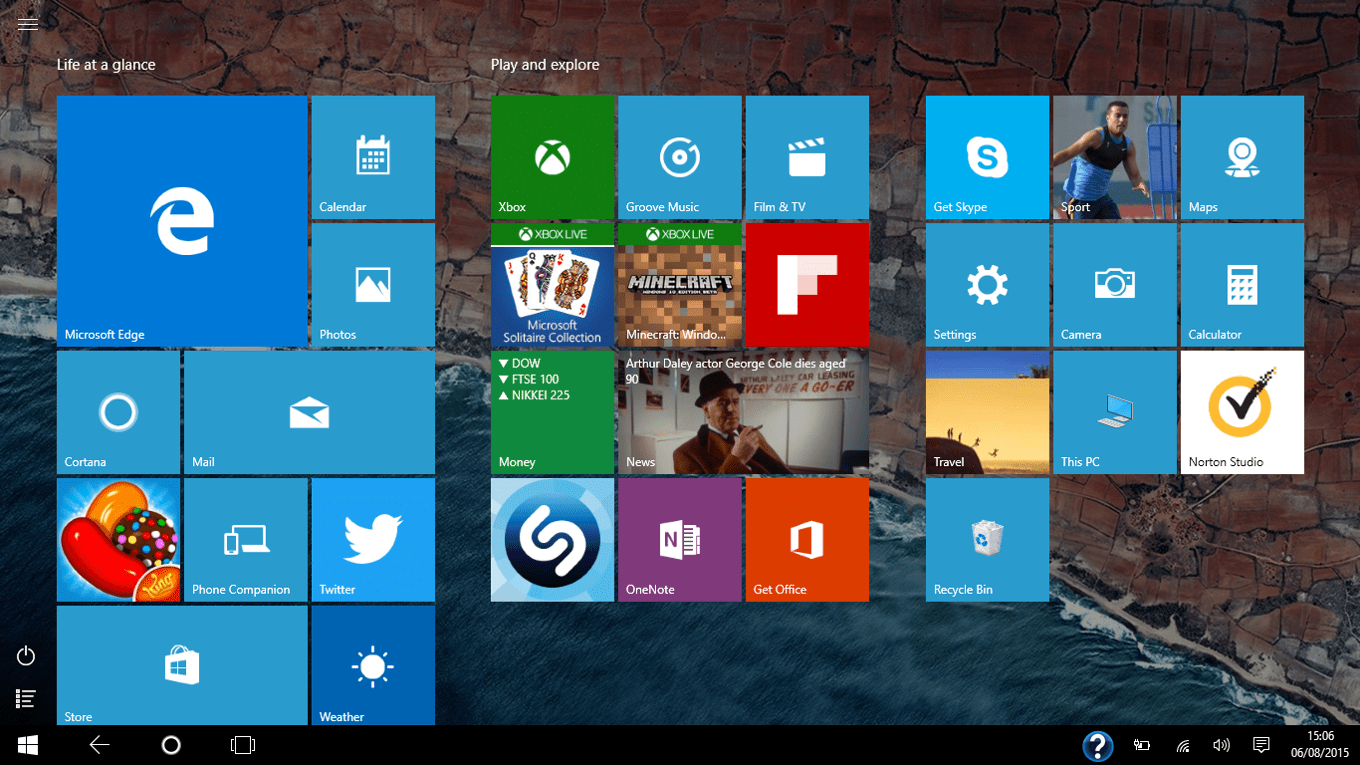Open the Calculator tile
The image size is (1360, 765).
(1242, 285)
